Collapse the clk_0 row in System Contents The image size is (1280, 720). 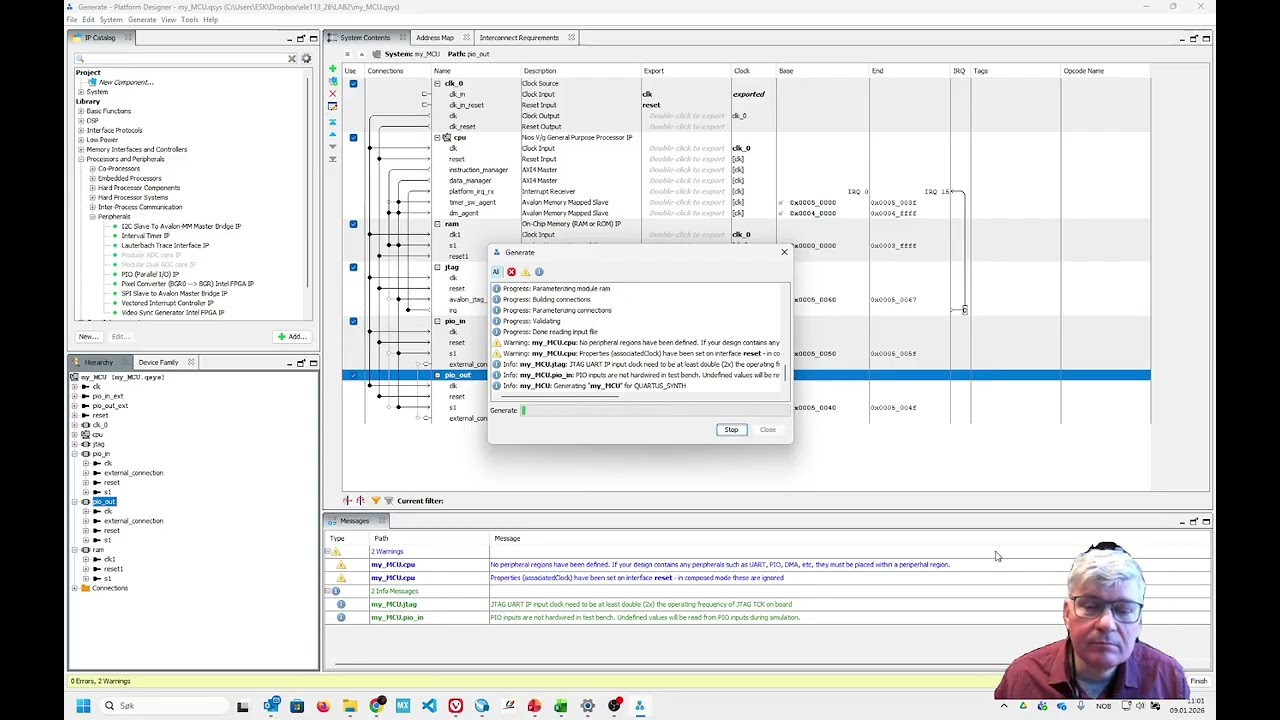[x=437, y=83]
